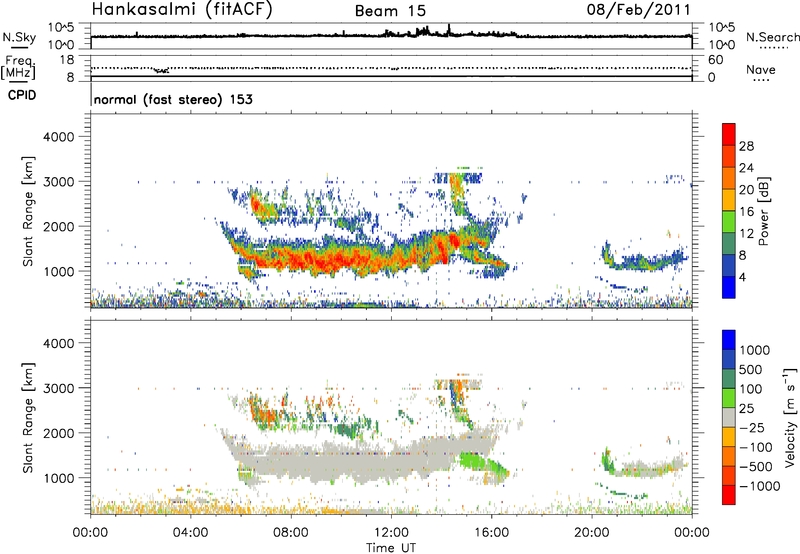Click the red high-power backscatter band near 09:00

316,260
